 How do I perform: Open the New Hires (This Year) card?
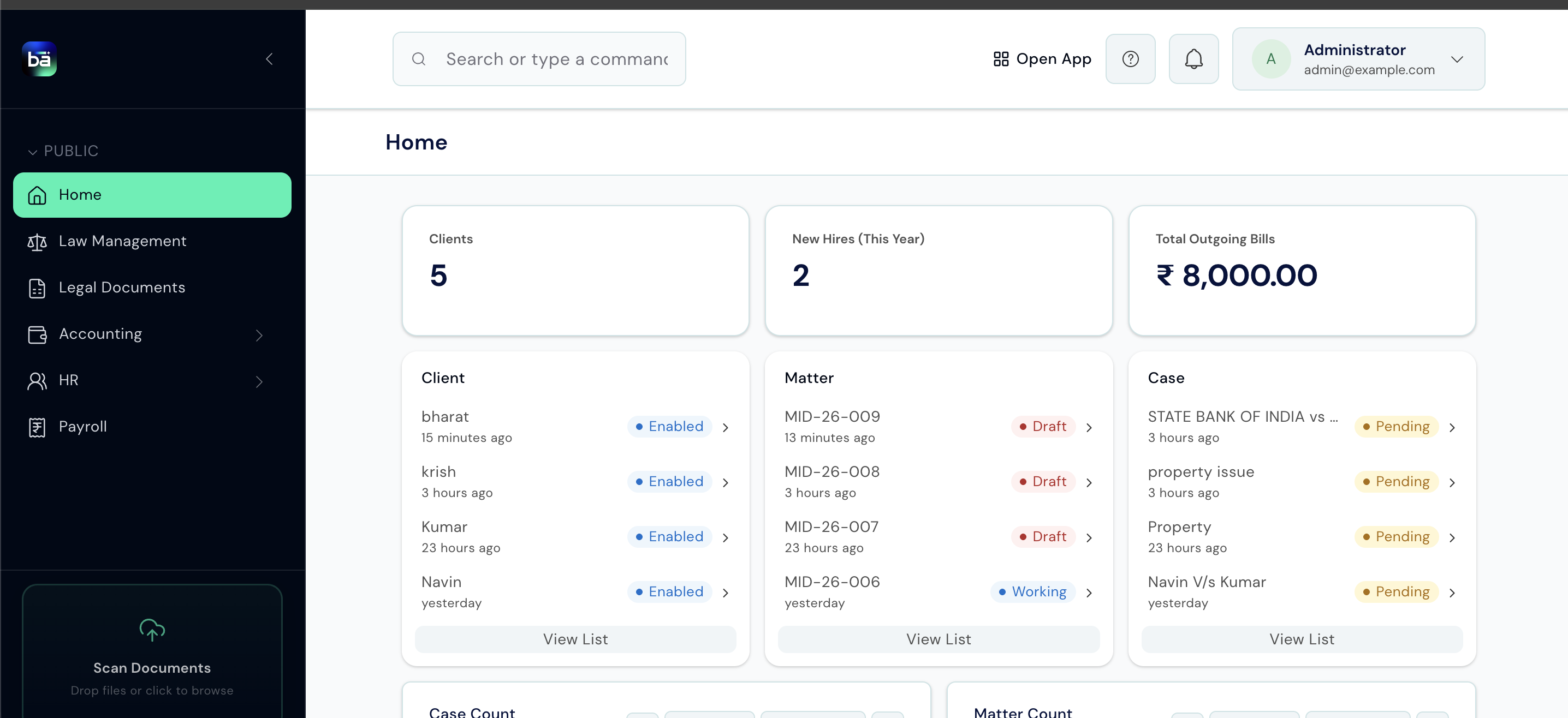939,271
